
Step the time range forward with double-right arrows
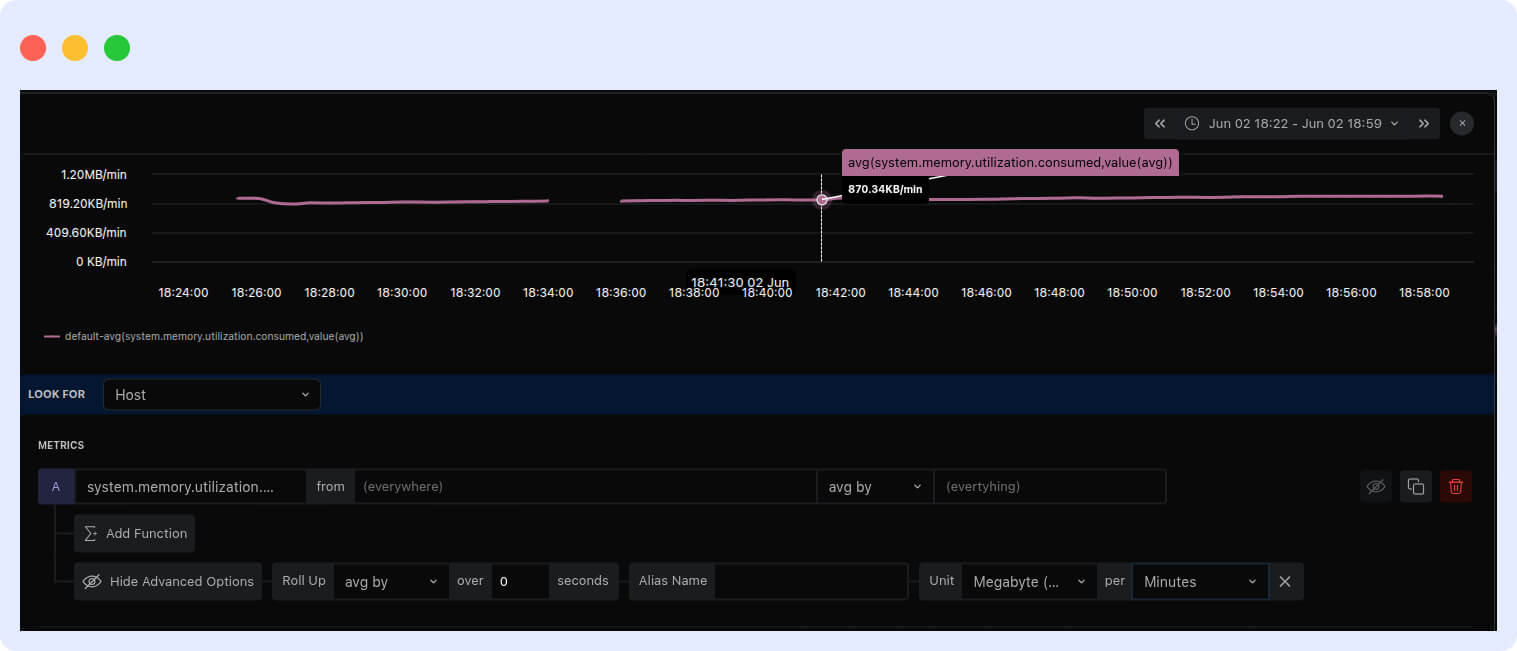pyautogui.click(x=1423, y=124)
